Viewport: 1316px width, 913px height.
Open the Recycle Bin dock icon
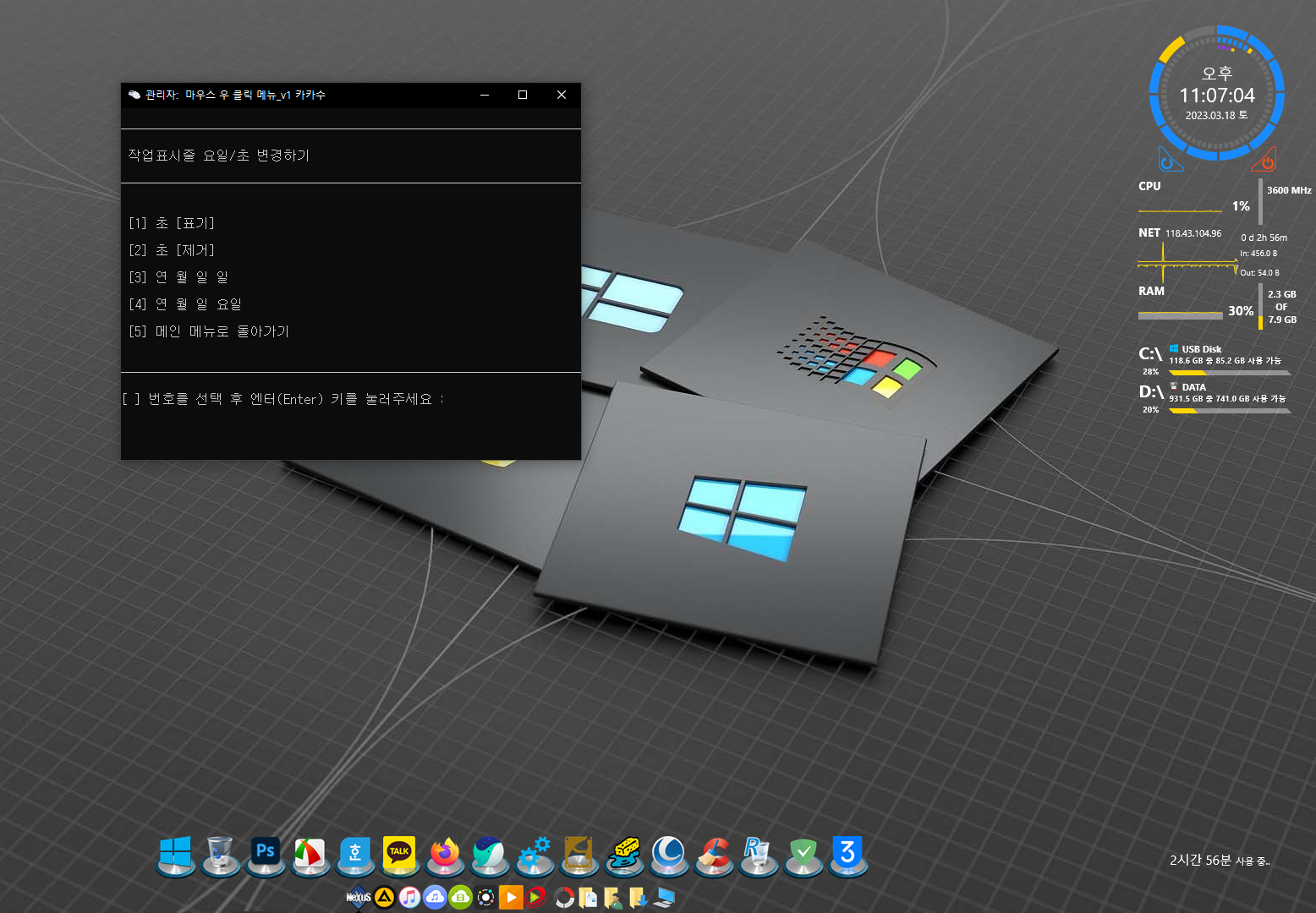click(220, 854)
